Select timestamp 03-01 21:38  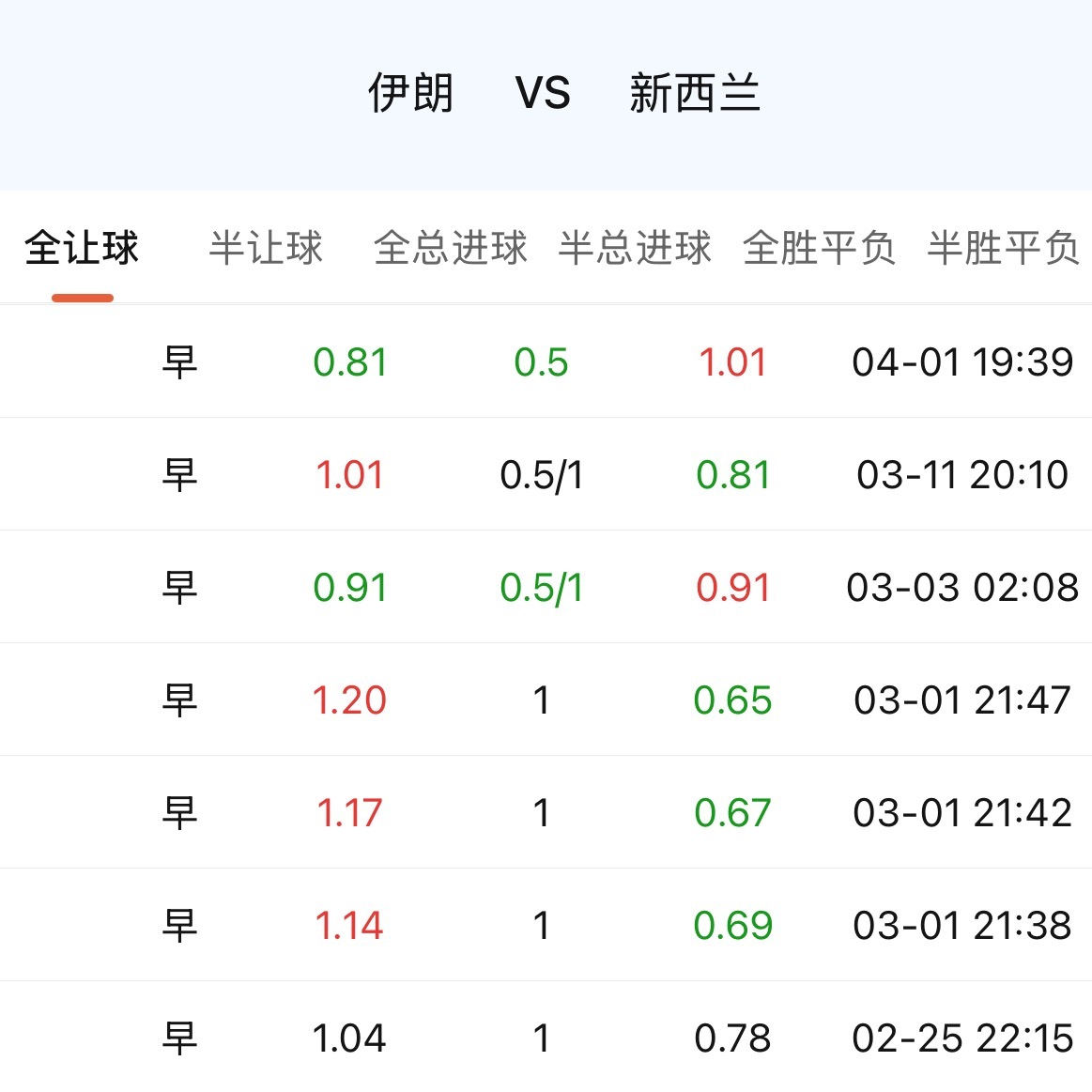click(x=962, y=926)
